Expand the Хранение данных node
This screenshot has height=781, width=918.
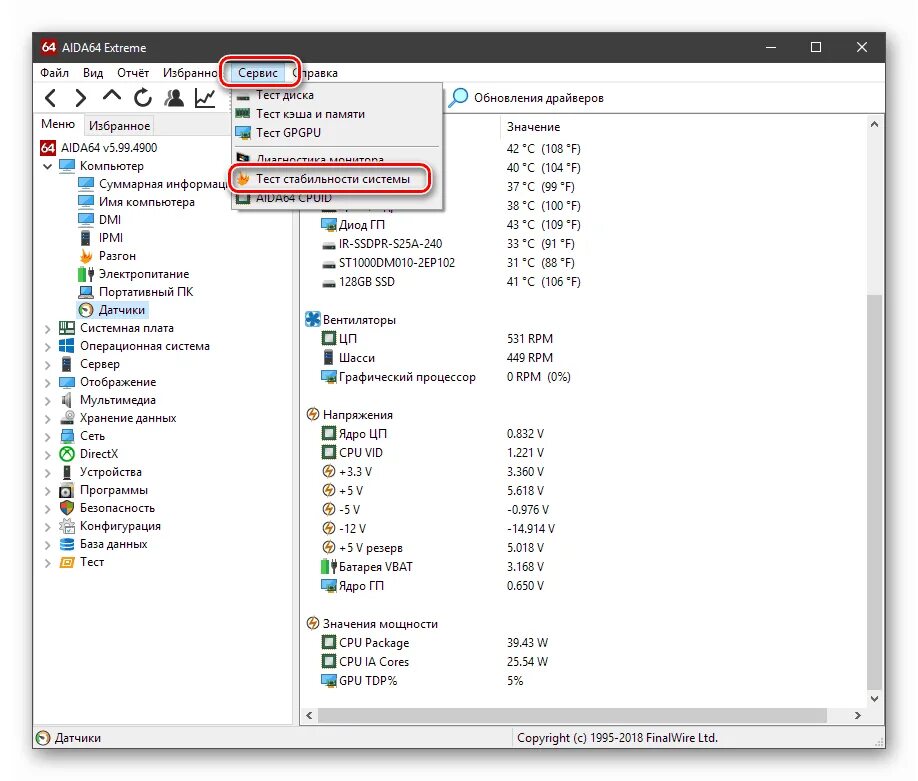pyautogui.click(x=47, y=419)
